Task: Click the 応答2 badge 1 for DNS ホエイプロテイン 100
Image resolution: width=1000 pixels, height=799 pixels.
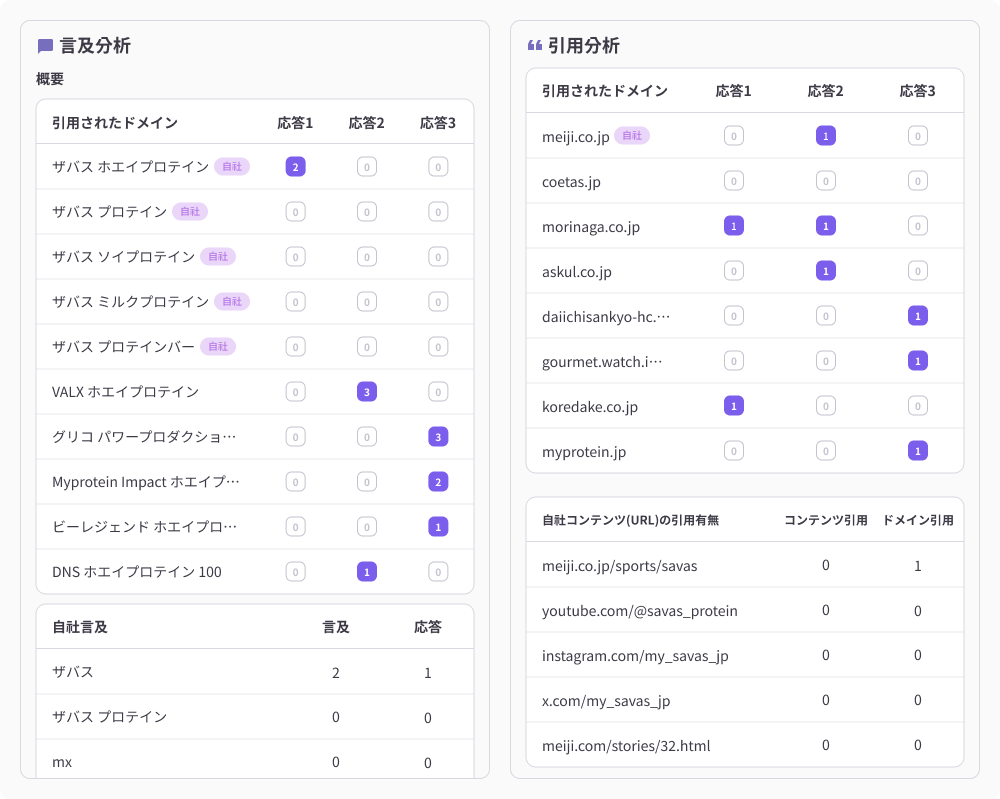Action: [367, 572]
